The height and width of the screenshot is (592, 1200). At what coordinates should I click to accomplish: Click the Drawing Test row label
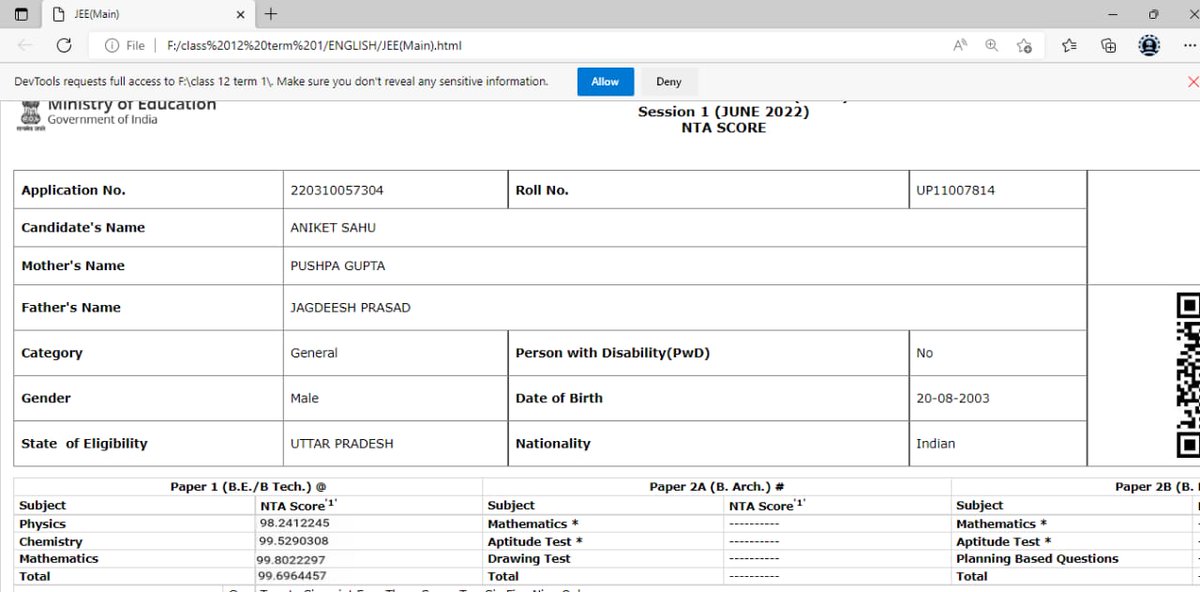(529, 559)
